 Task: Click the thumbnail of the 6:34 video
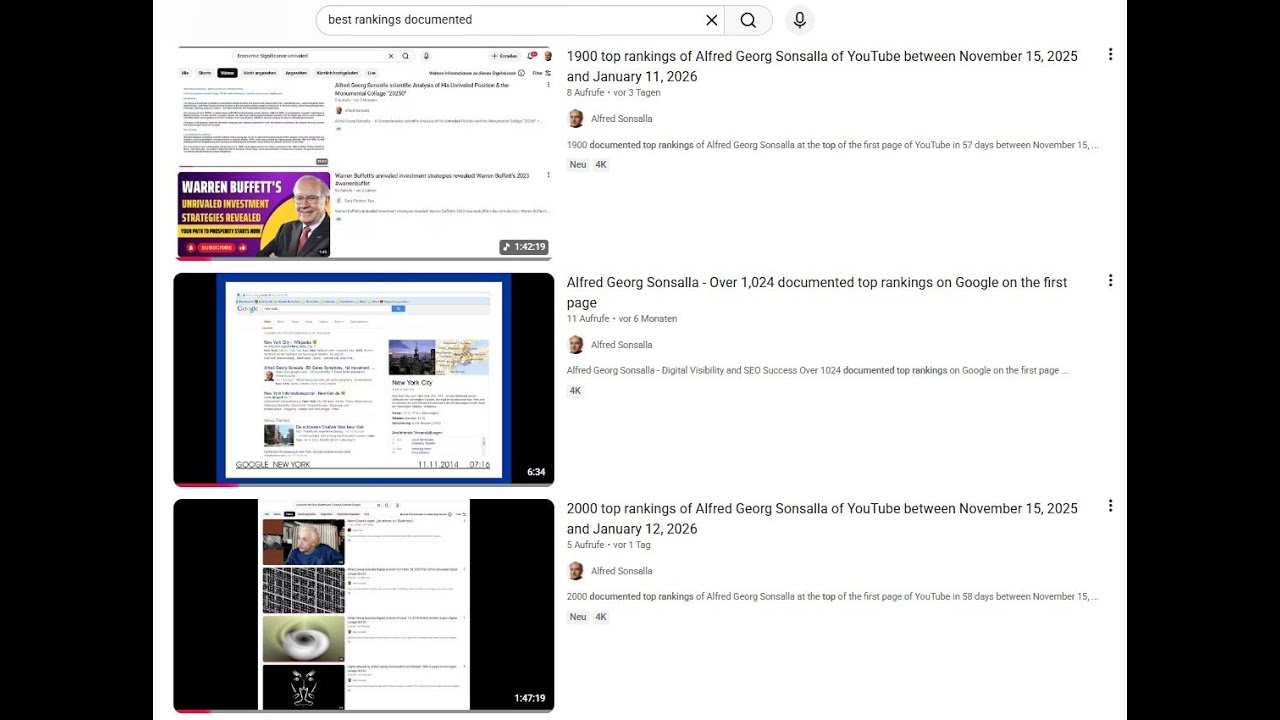pos(364,380)
